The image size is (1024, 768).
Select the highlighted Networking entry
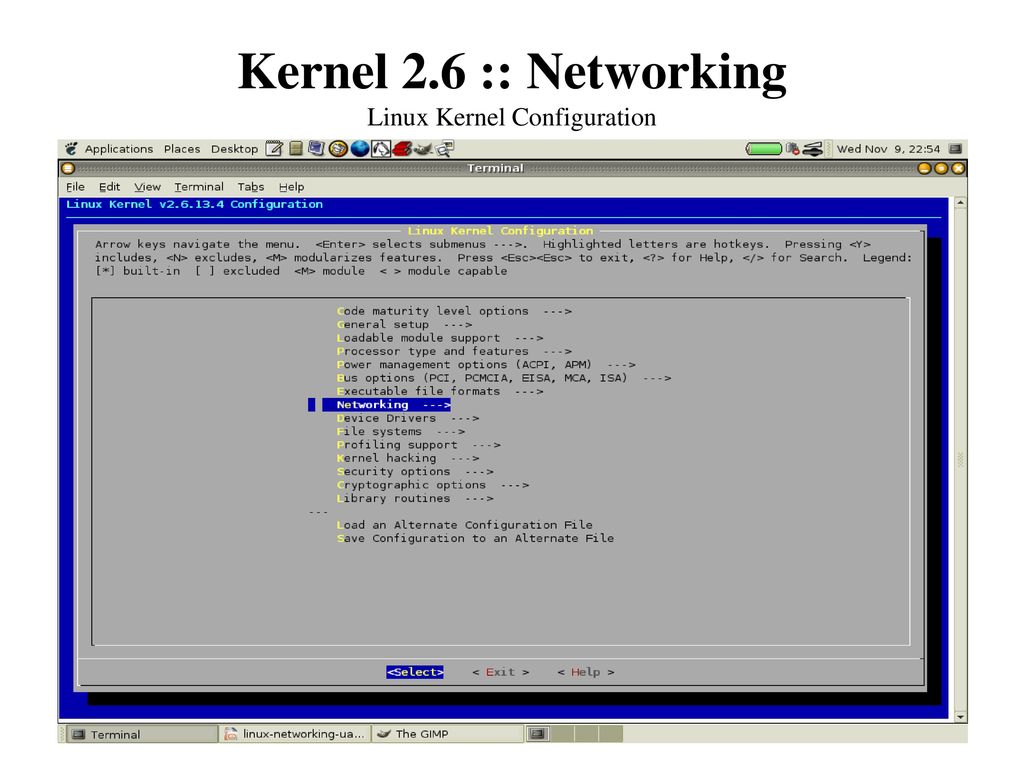coord(387,405)
